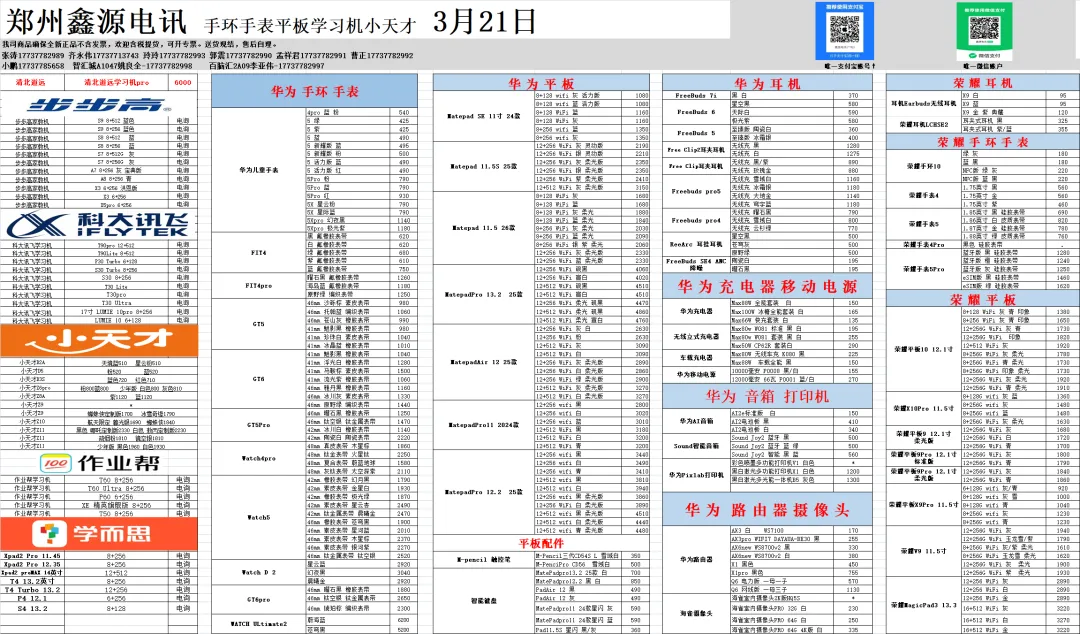Screen dimensions: 1080x634
Task: Click the GT6 category cell
Action: [x=259, y=378]
